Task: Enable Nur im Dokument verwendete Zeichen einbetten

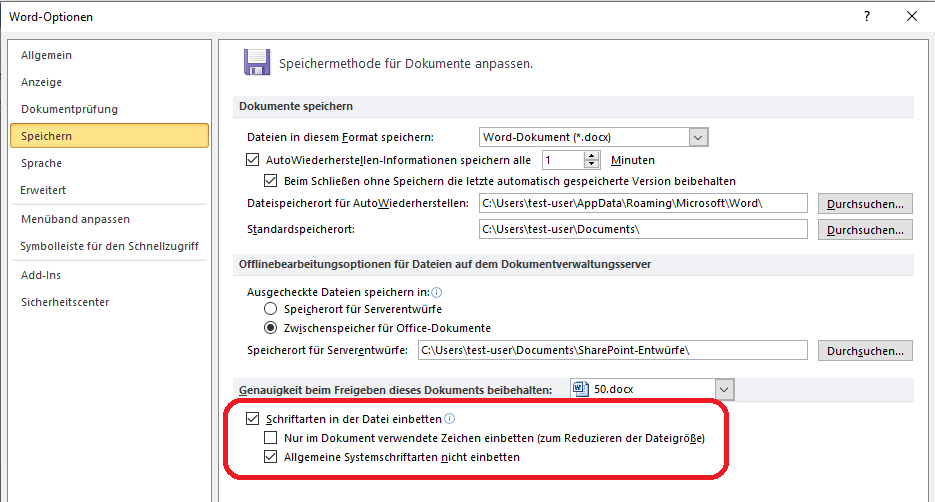Action: pyautogui.click(x=270, y=438)
